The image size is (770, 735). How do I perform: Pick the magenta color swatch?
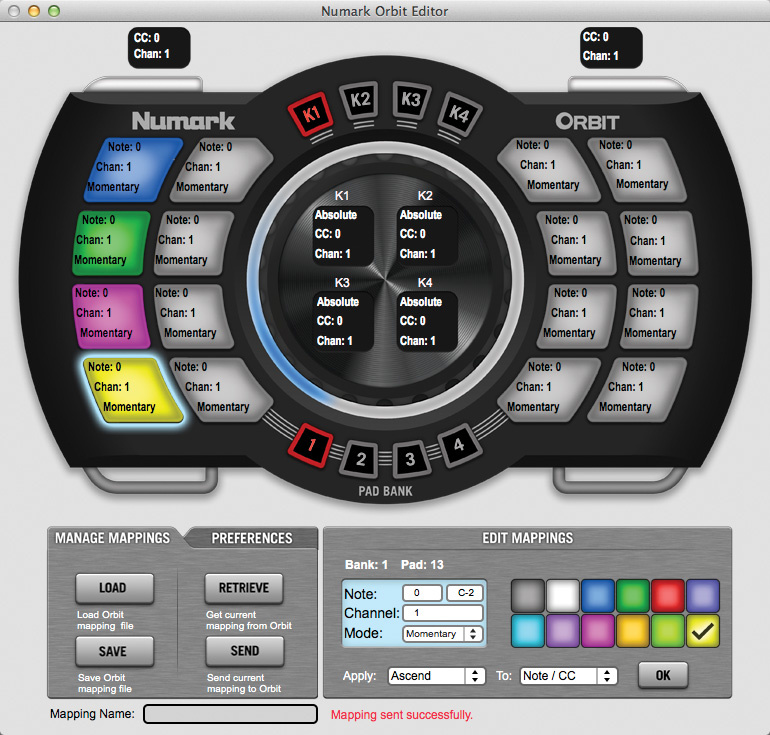[x=598, y=631]
